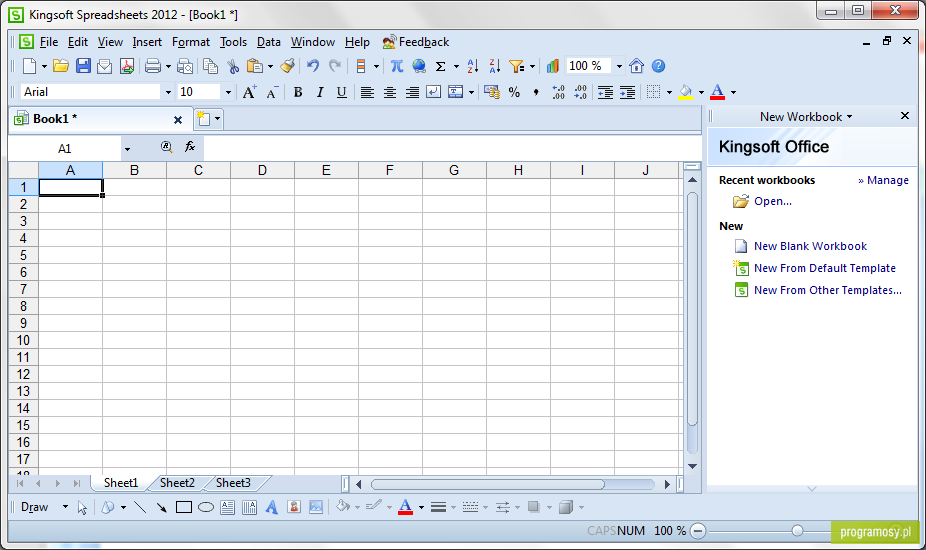
Task: Open the New Workbook pane dropdown
Action: [x=849, y=117]
